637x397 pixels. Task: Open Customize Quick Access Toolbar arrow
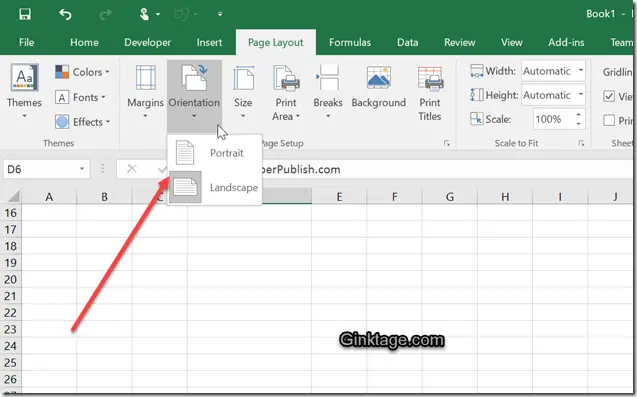[x=220, y=14]
